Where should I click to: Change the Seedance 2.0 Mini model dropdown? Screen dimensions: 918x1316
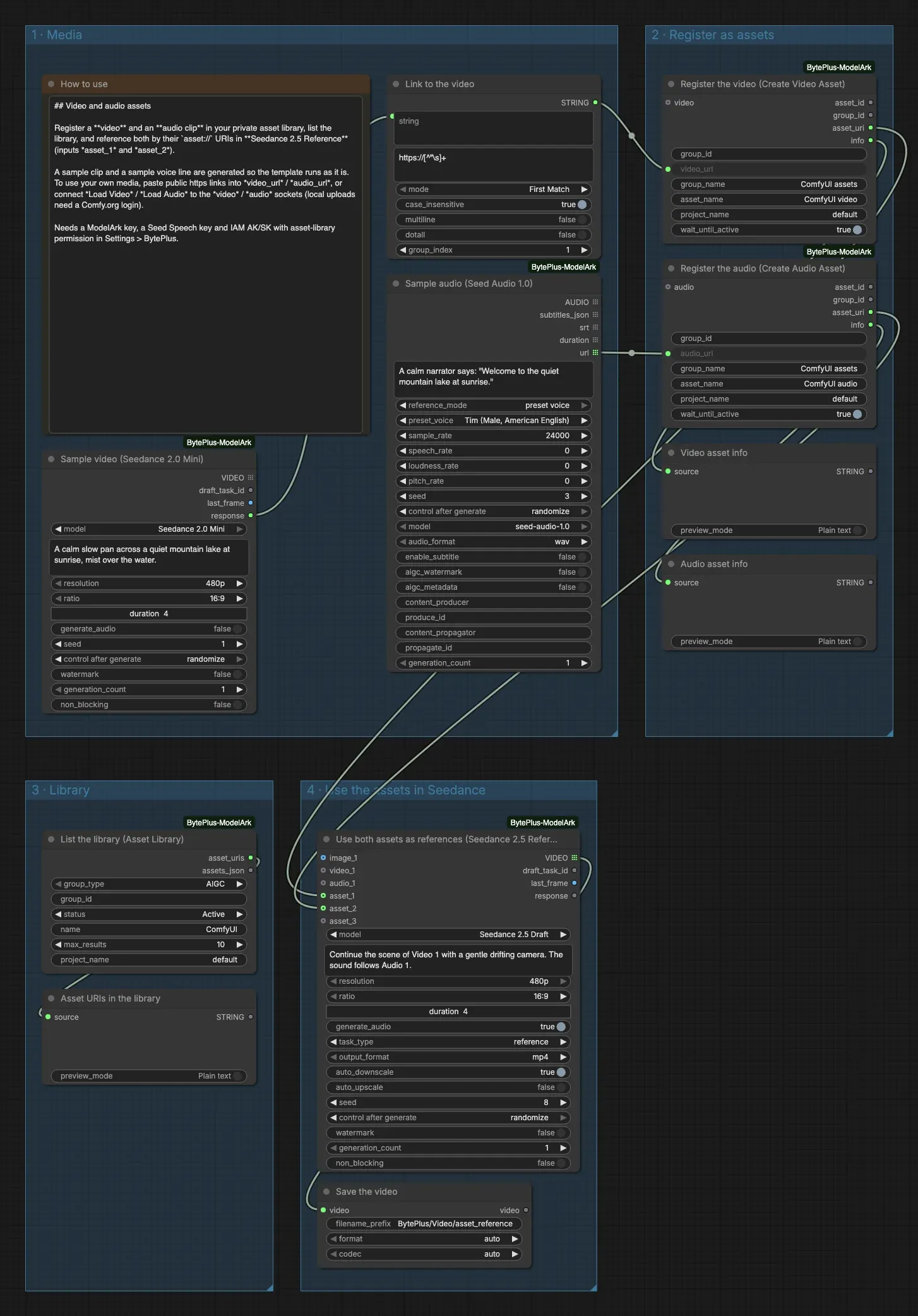[149, 529]
